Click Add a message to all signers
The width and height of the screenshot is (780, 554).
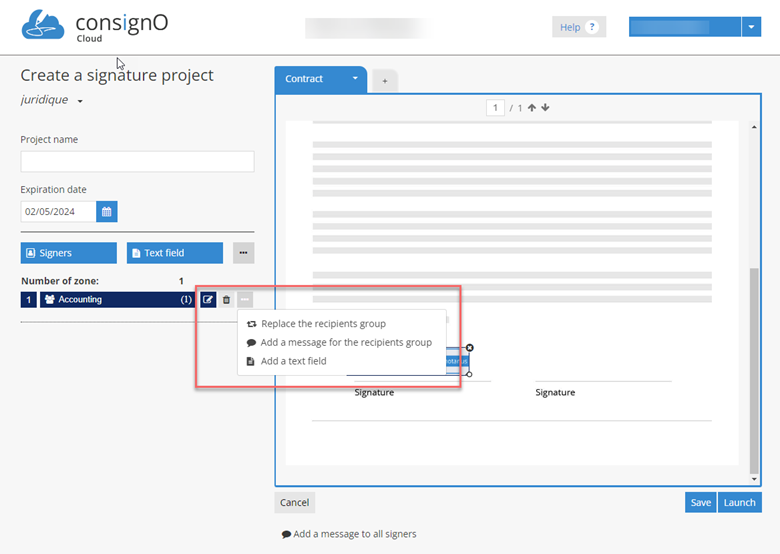349,534
